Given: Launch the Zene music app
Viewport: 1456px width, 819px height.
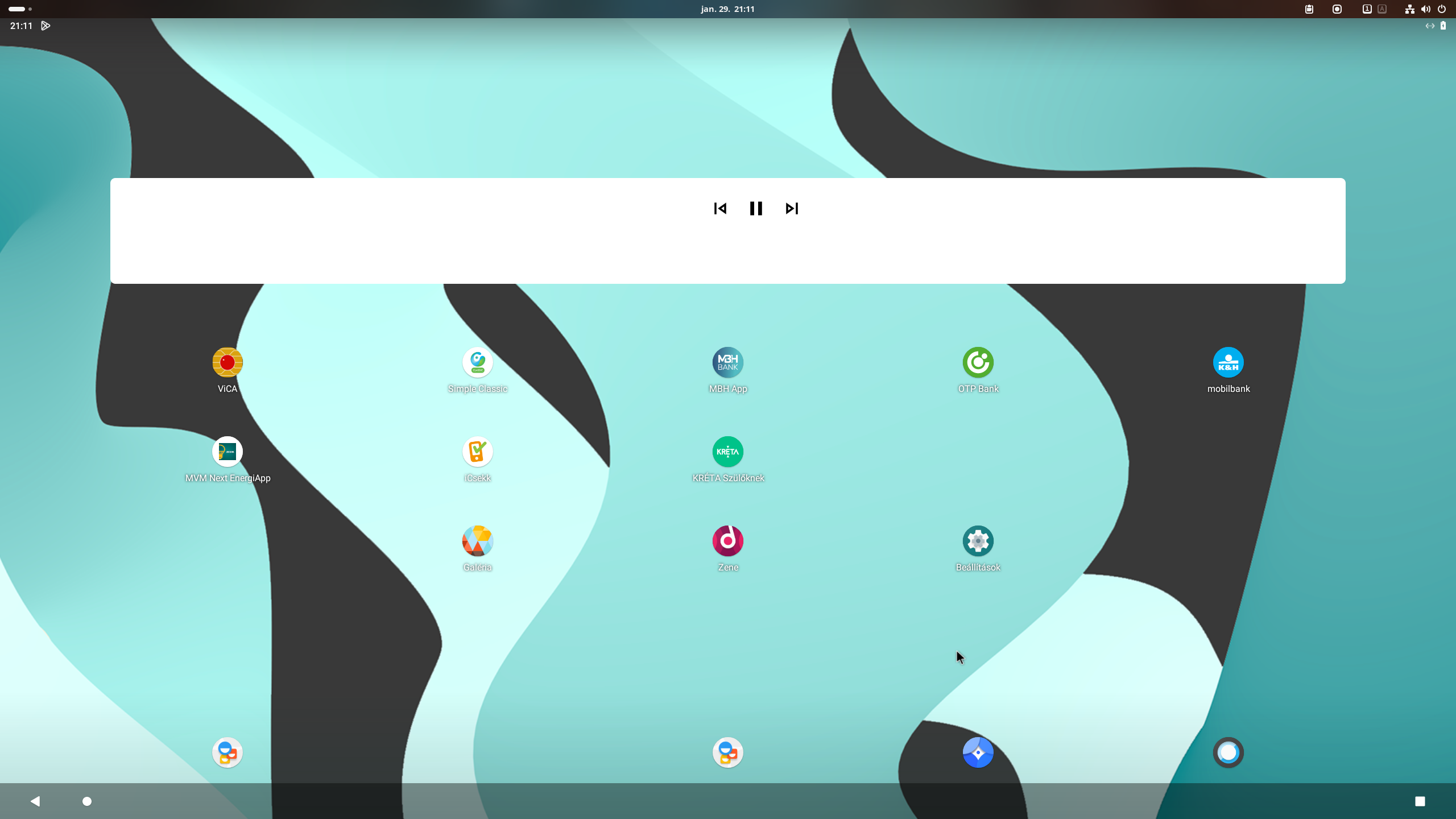Looking at the screenshot, I should [x=727, y=541].
